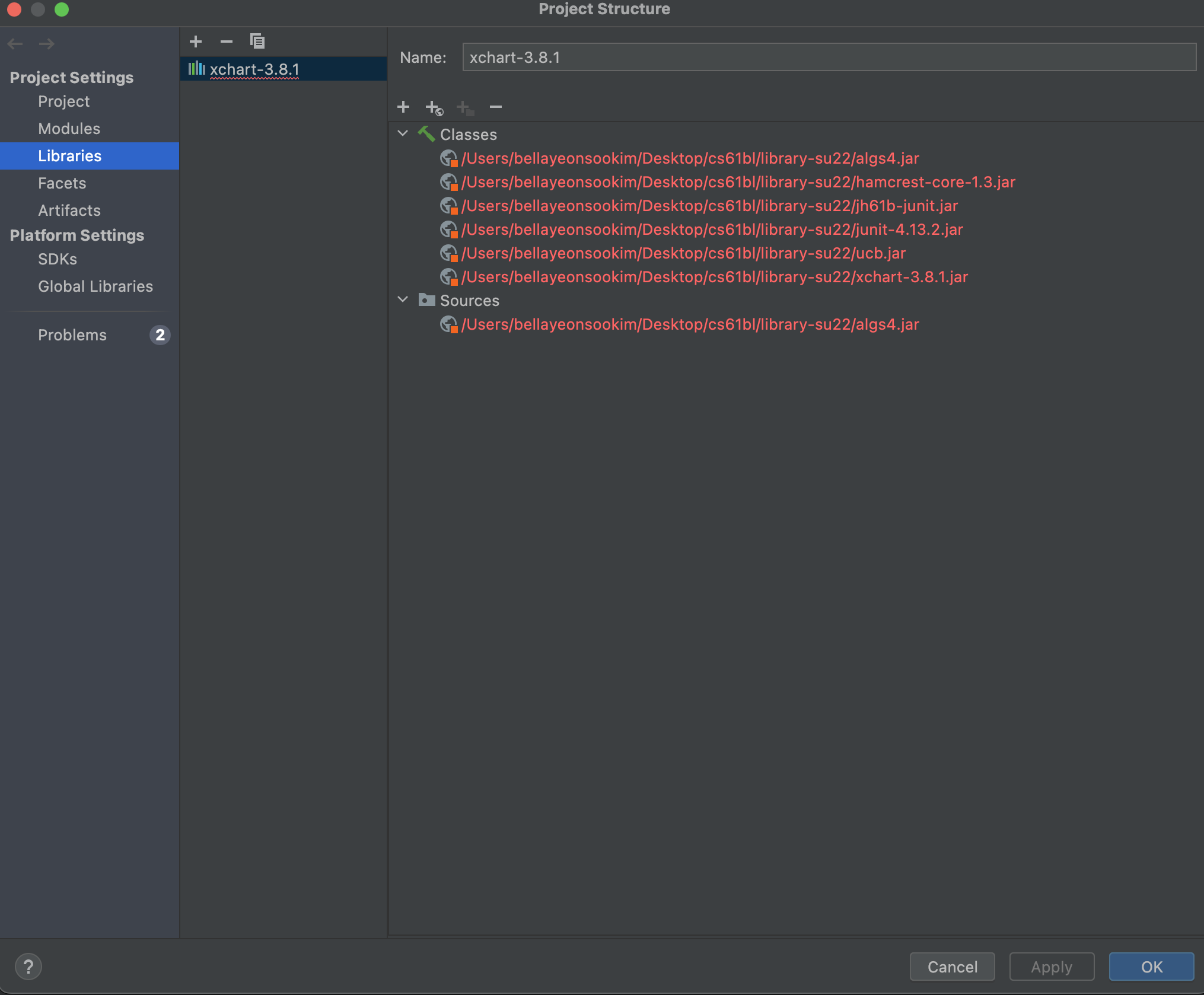Click the copy library icon

tap(257, 42)
